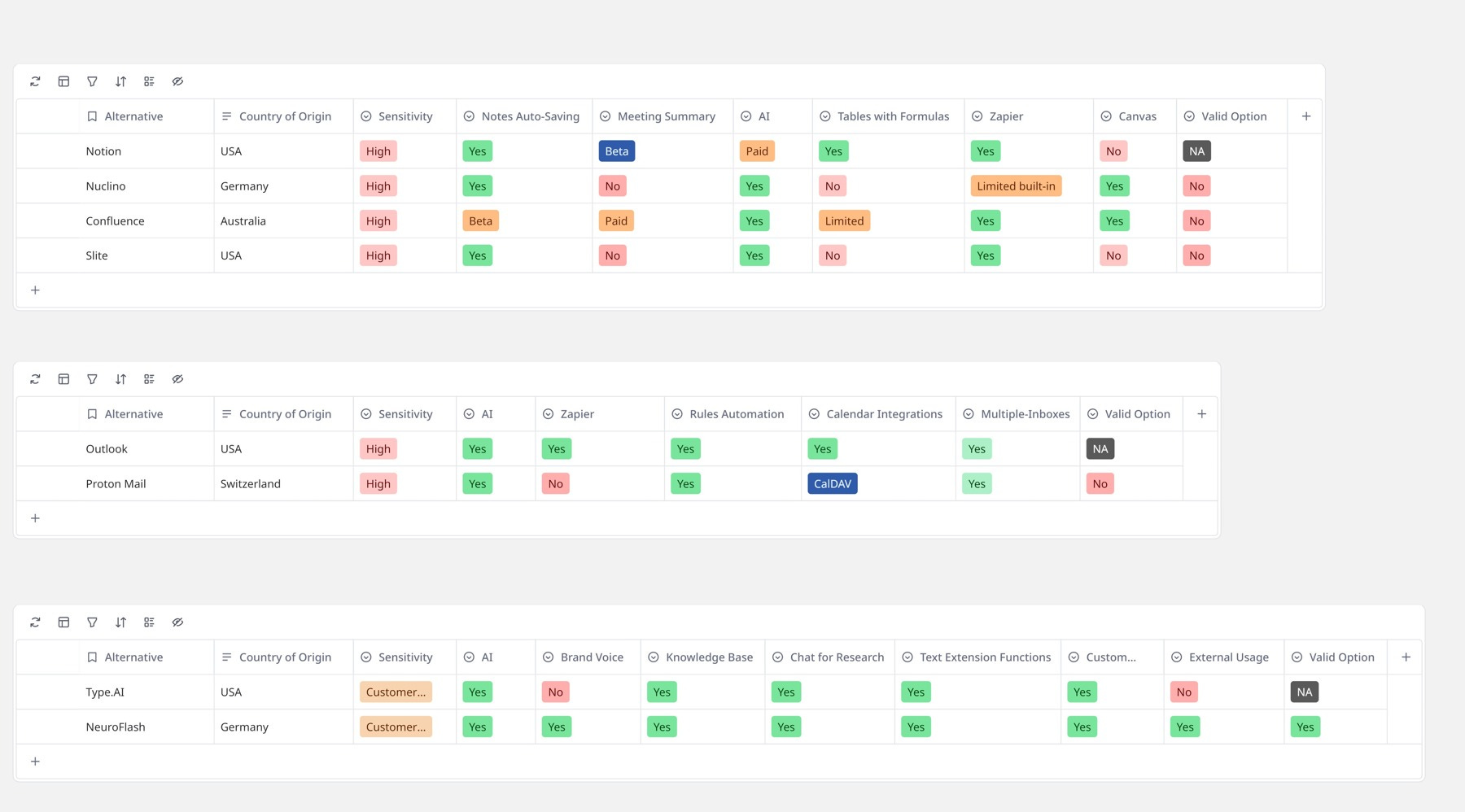Click Switzerland country cell
The image size is (1465, 812).
pos(283,484)
